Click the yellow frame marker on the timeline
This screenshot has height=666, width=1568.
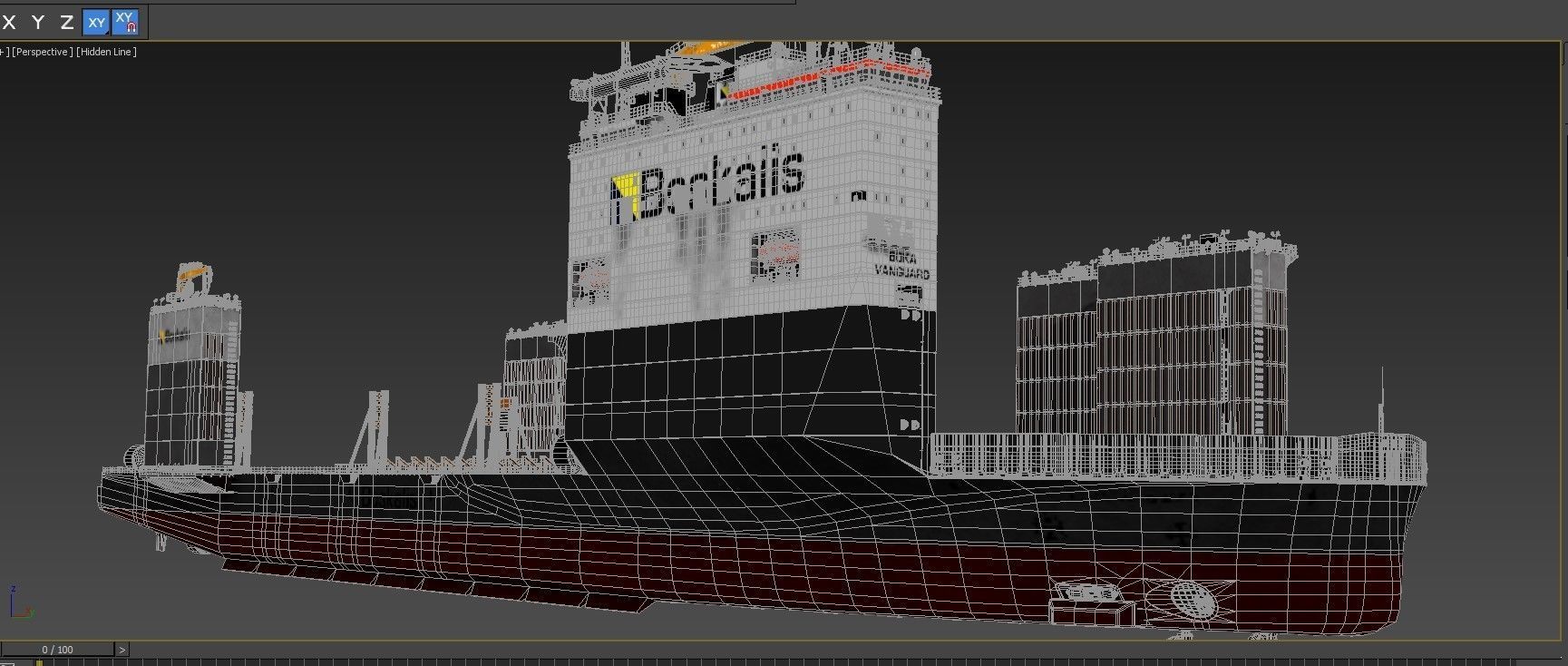[x=39, y=662]
